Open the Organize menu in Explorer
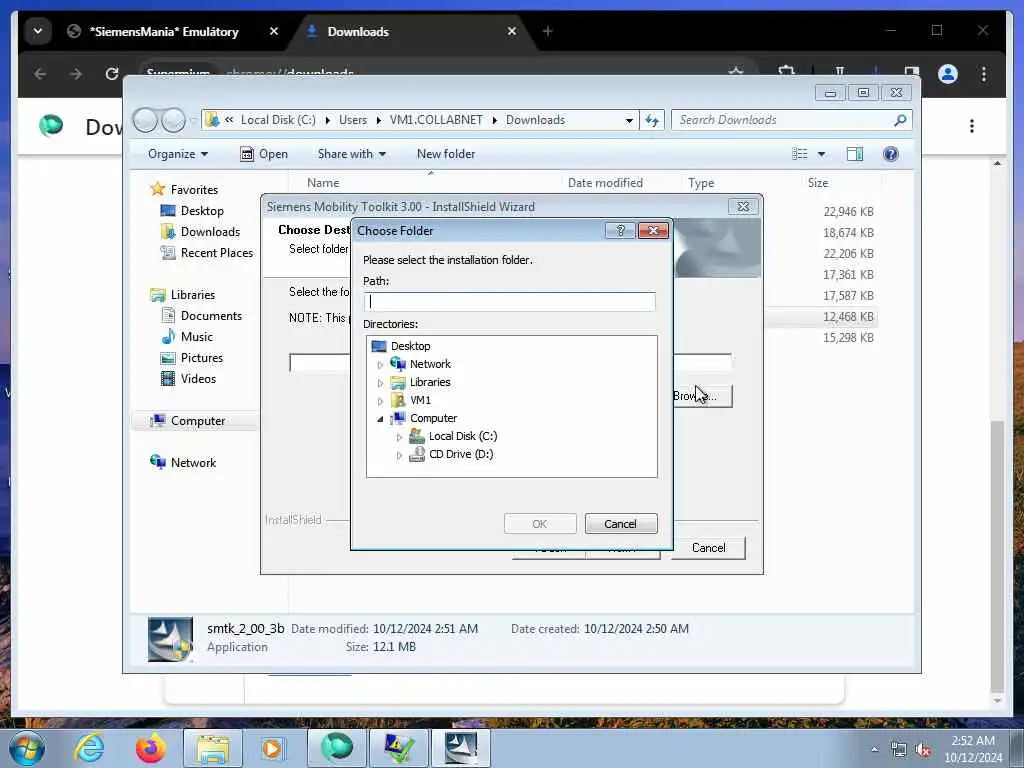 click(x=178, y=154)
